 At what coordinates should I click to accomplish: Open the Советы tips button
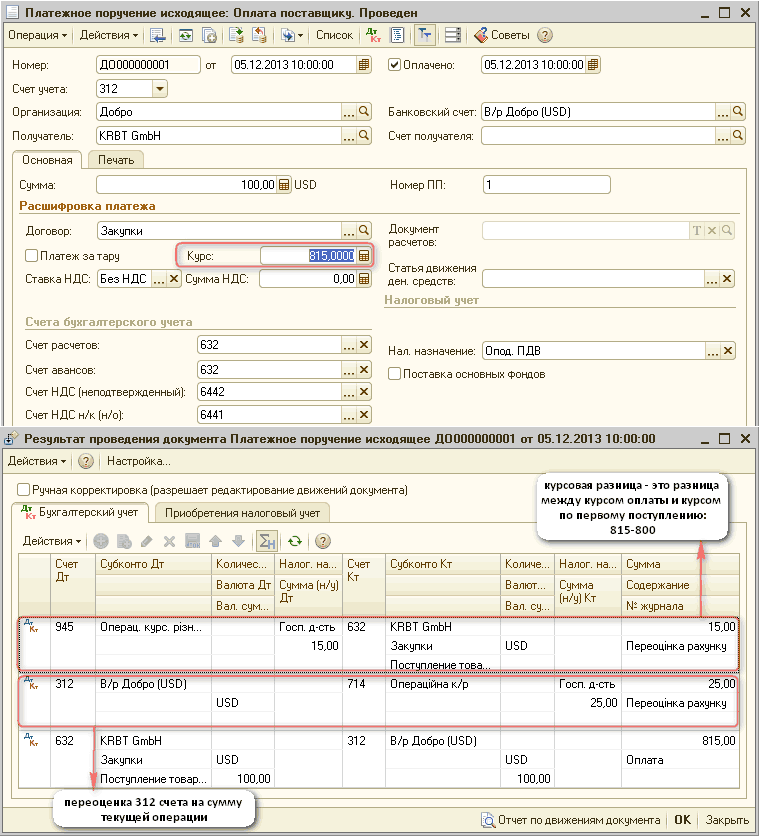coord(501,35)
